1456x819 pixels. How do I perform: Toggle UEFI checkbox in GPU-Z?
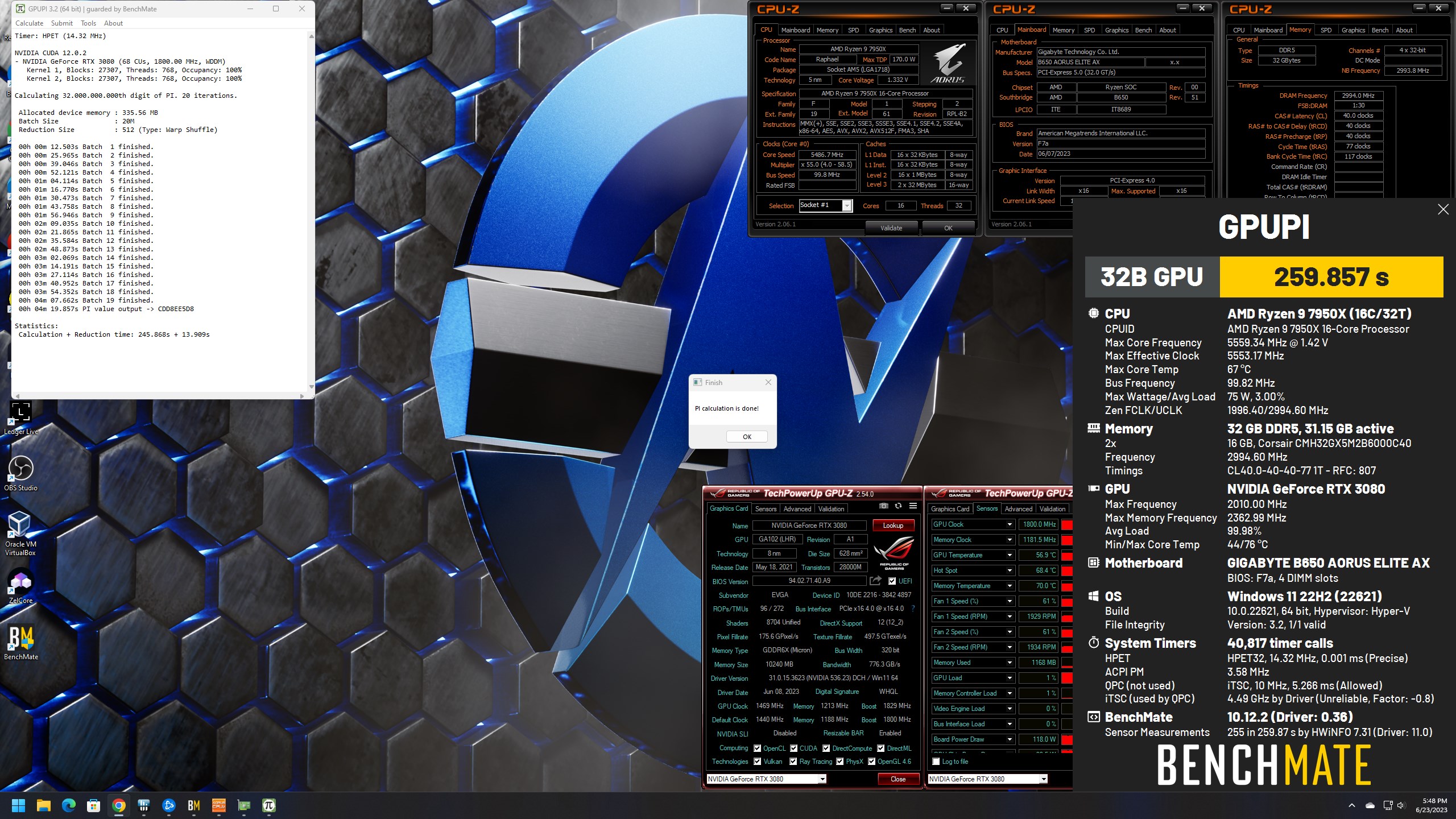pyautogui.click(x=892, y=581)
